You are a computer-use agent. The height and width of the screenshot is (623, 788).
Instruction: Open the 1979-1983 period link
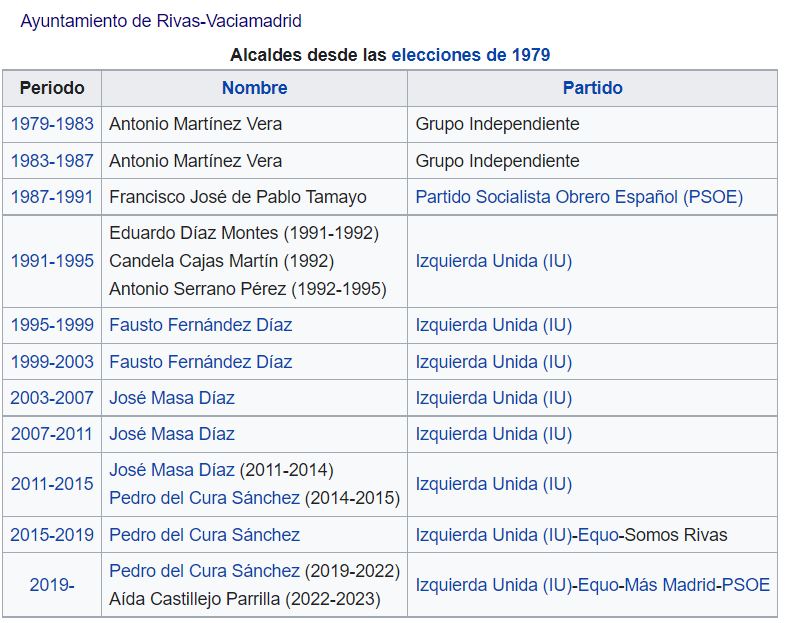pos(52,124)
